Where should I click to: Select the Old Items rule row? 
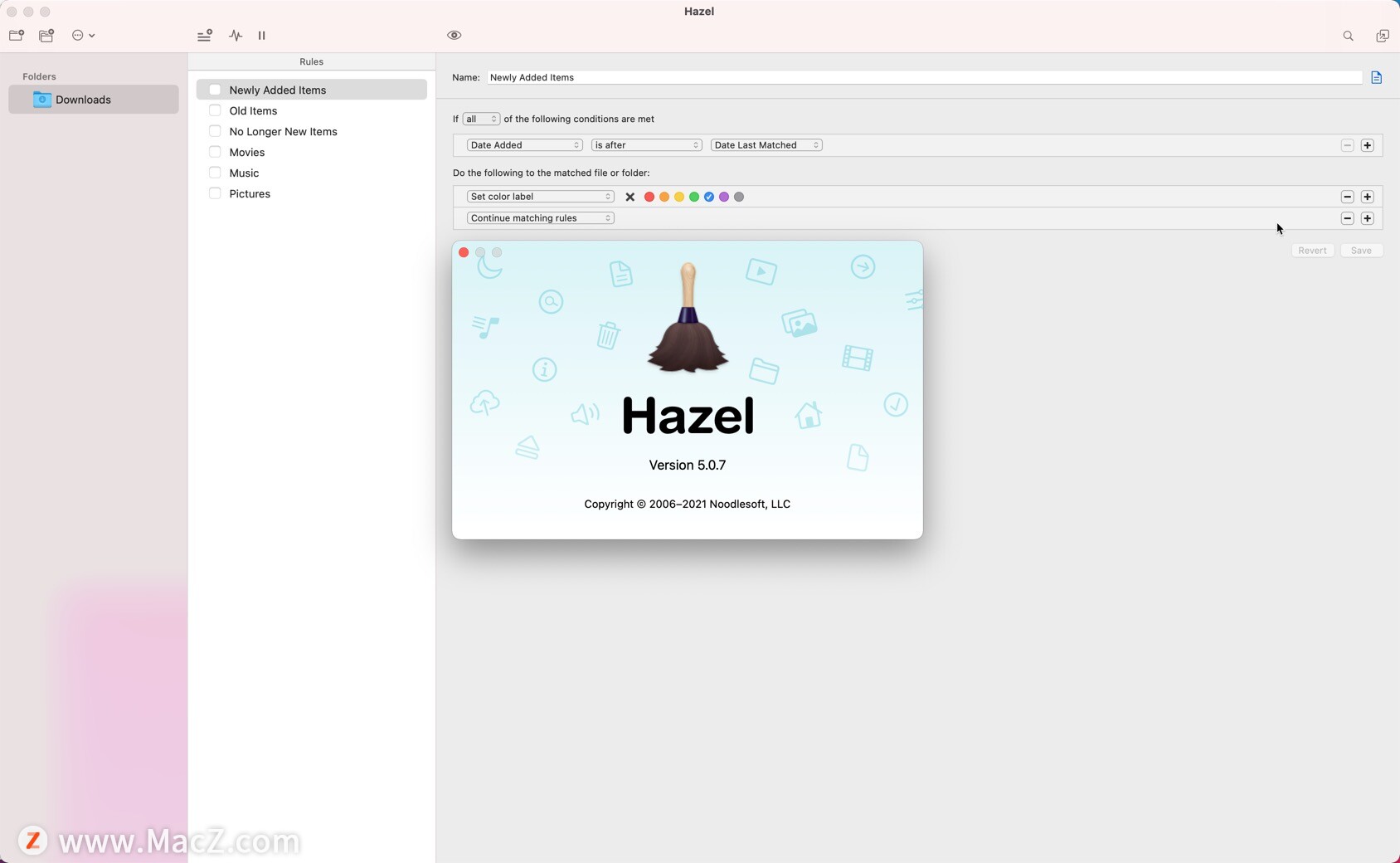(312, 110)
